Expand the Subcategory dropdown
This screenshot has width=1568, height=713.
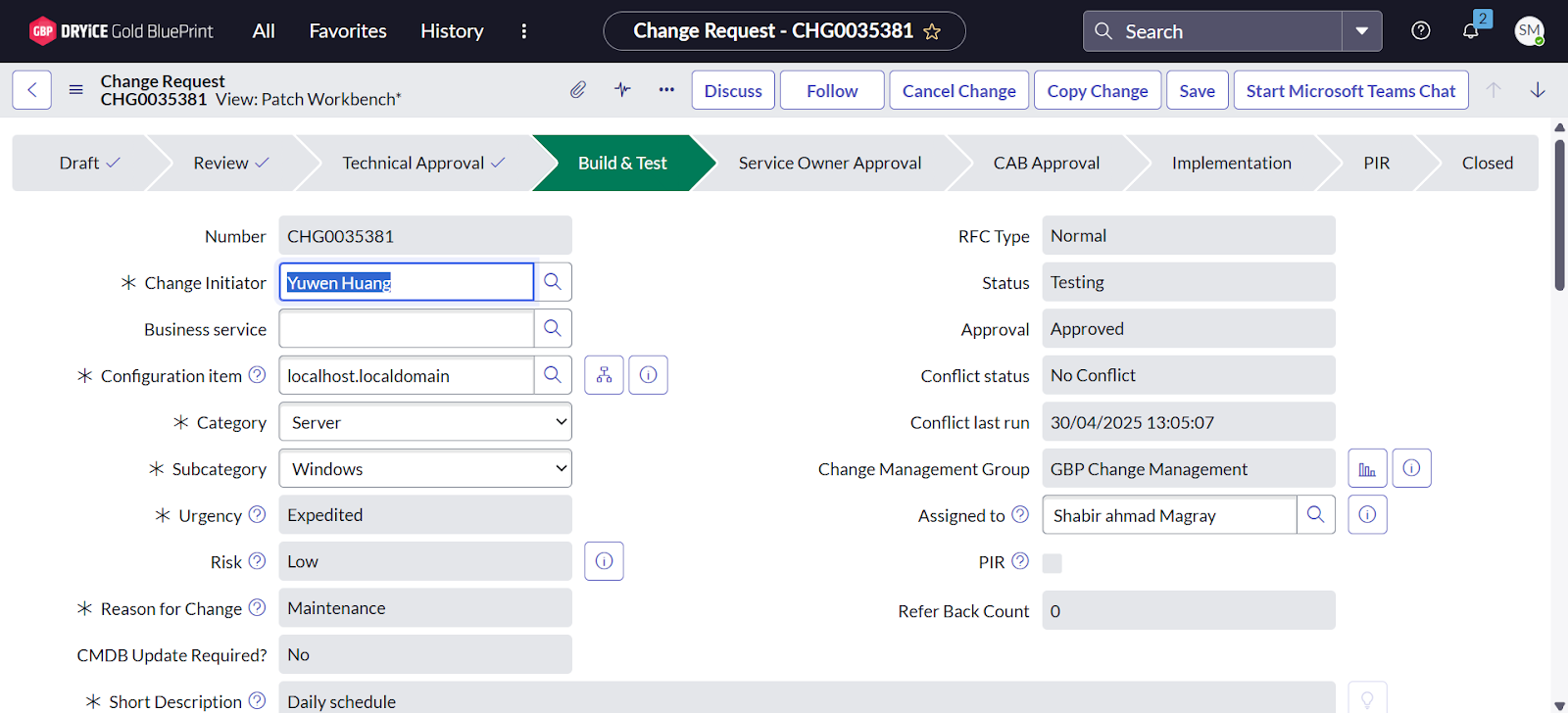tap(425, 469)
